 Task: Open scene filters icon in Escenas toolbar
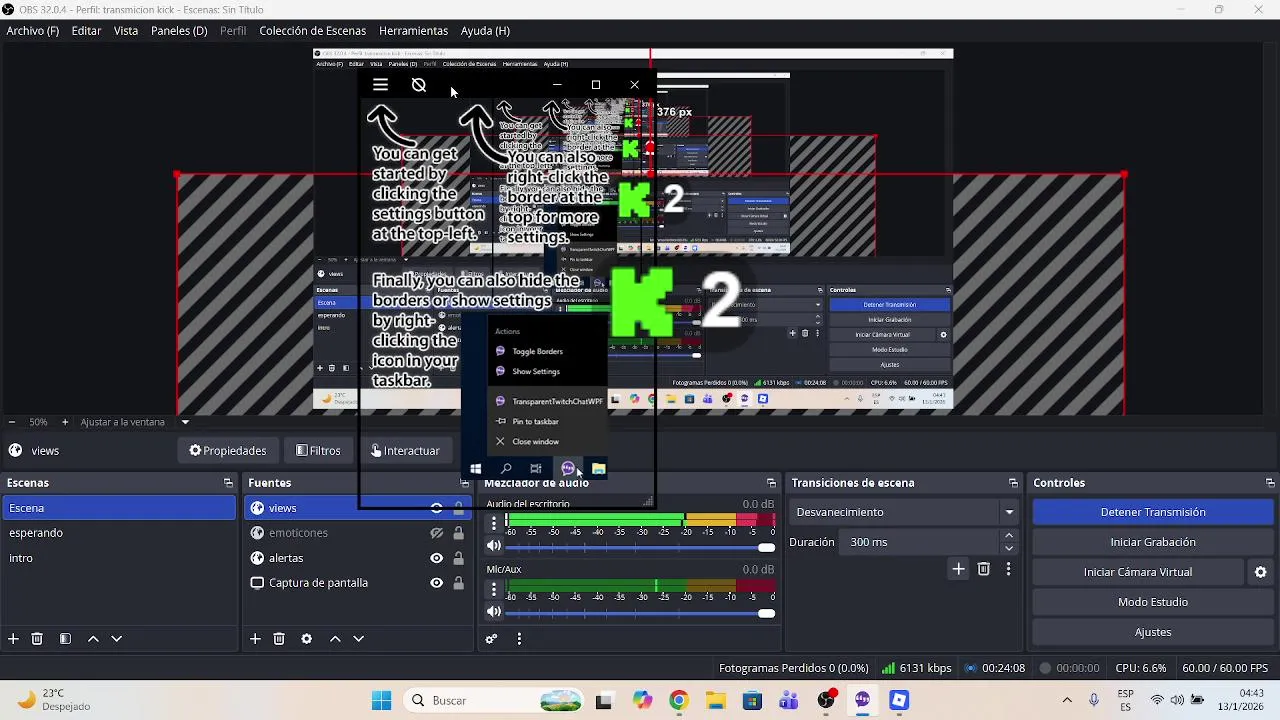pos(65,639)
